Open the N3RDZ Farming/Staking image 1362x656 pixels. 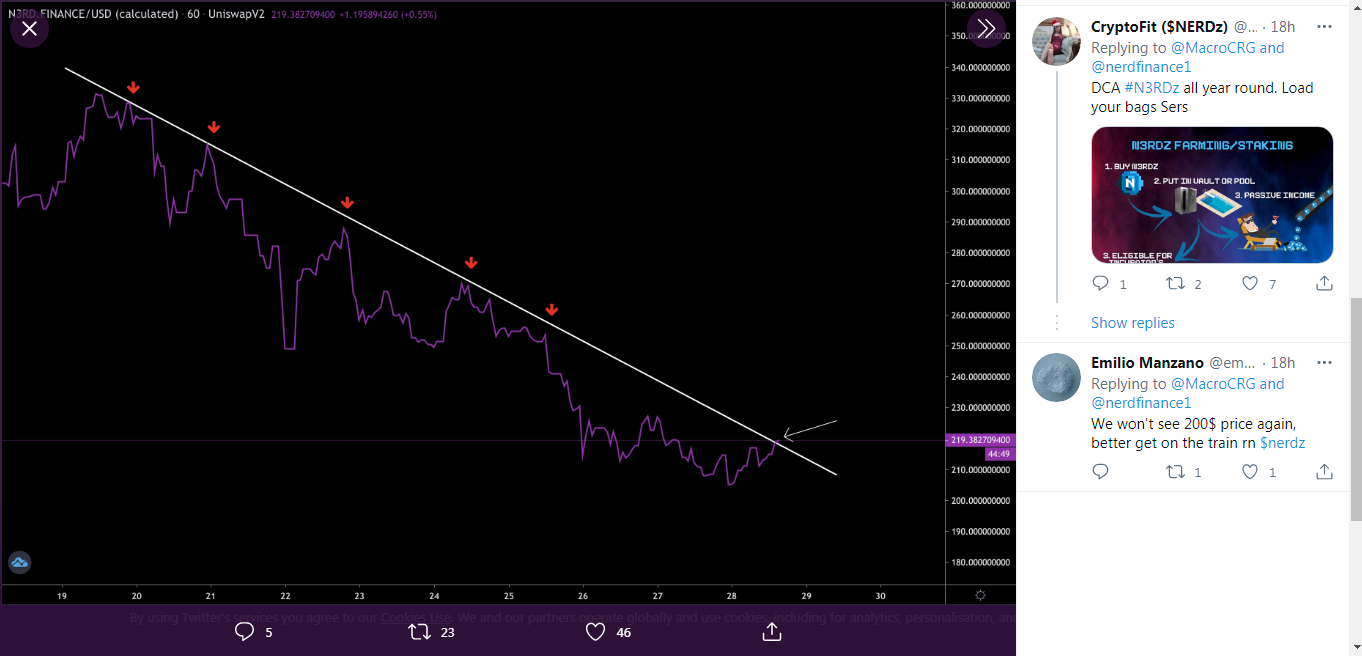1212,195
